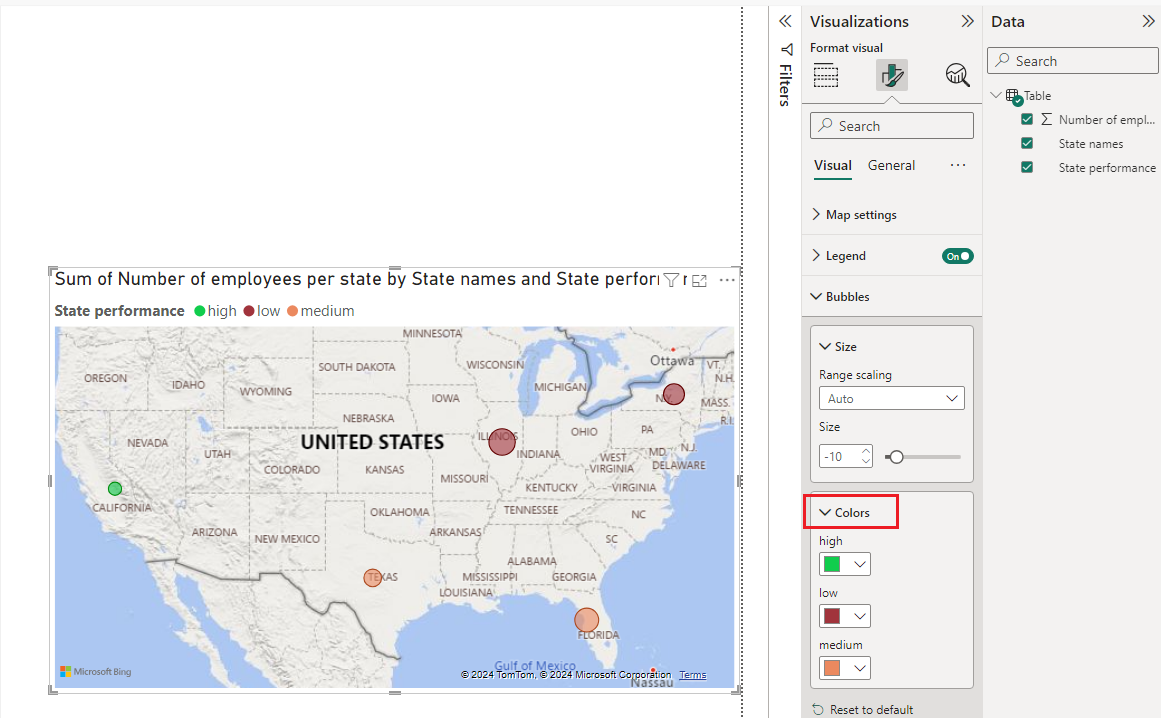Click the dark red low color swatch
The image size is (1161, 718).
click(832, 616)
